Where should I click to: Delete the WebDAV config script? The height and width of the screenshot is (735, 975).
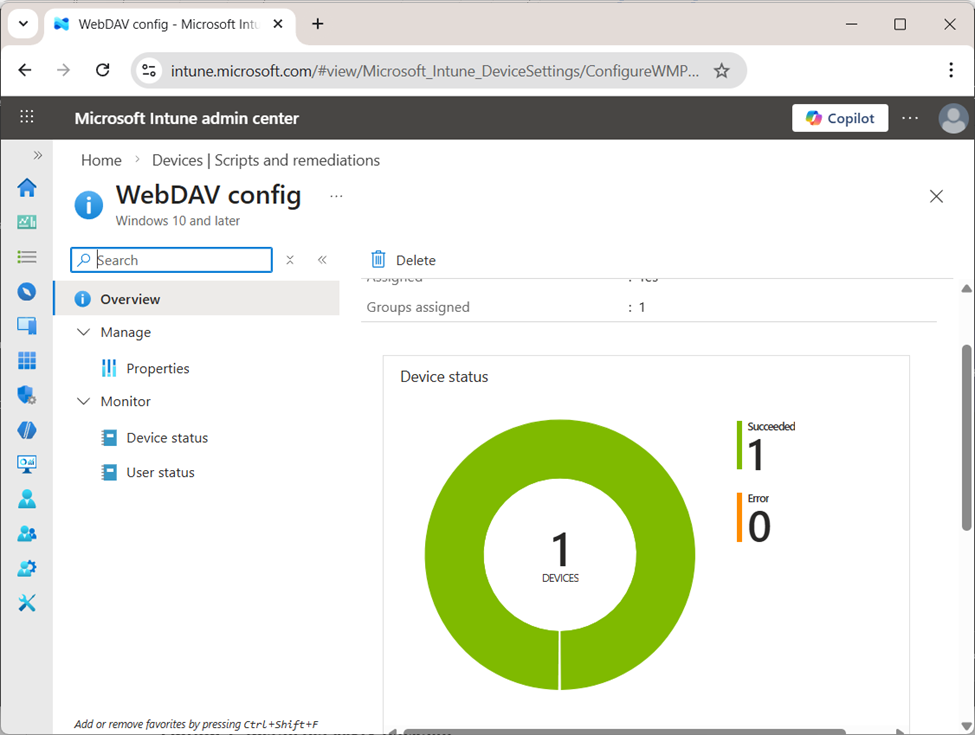coord(403,259)
